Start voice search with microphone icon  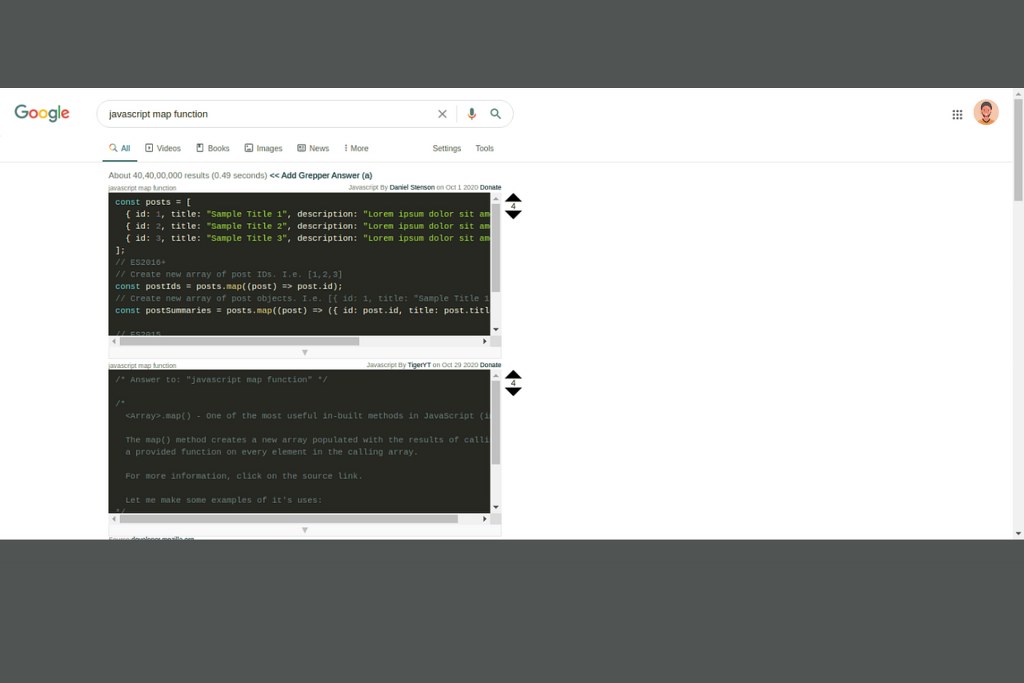click(x=472, y=114)
